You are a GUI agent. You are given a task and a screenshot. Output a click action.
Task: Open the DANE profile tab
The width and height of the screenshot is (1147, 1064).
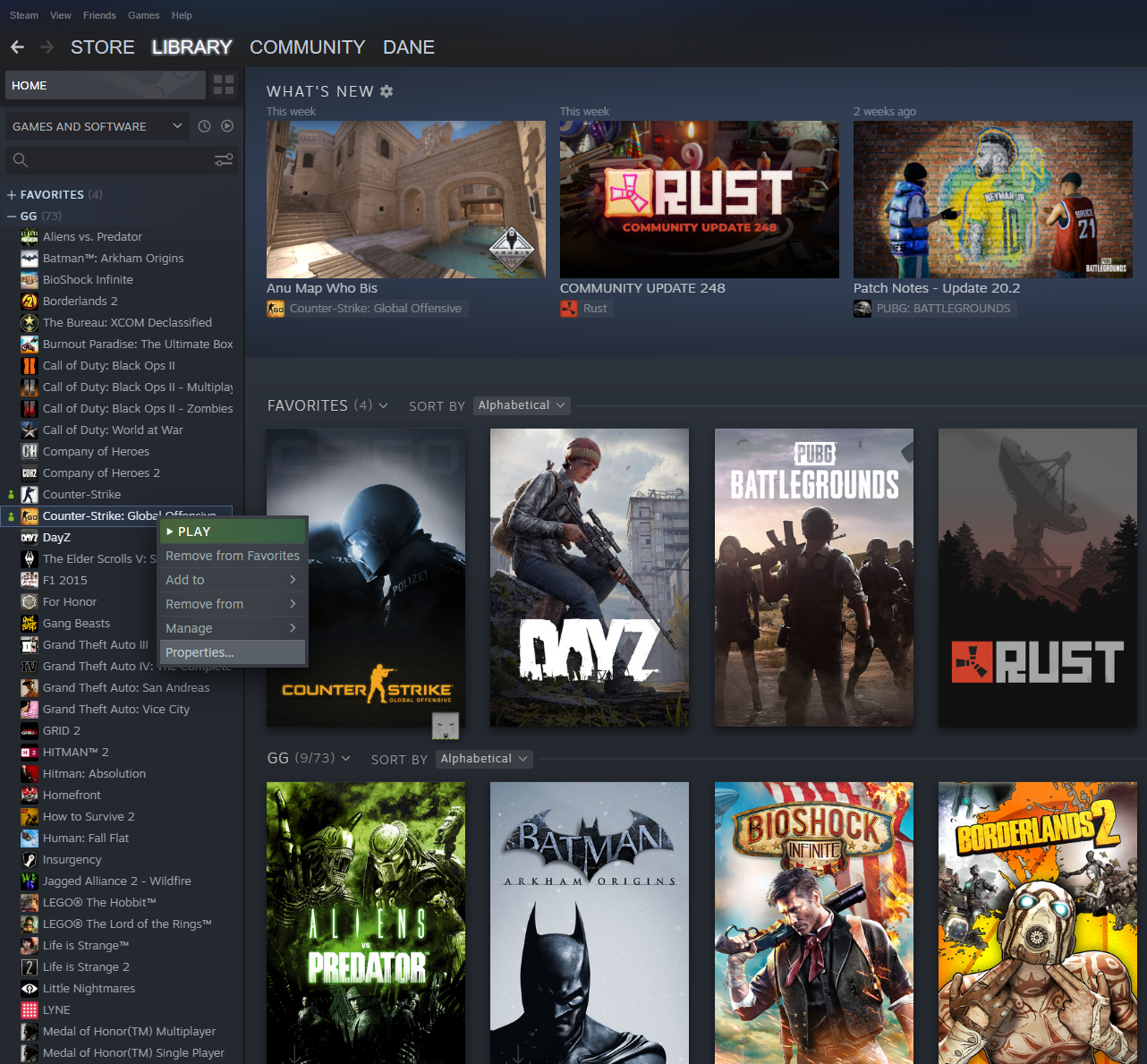click(409, 47)
